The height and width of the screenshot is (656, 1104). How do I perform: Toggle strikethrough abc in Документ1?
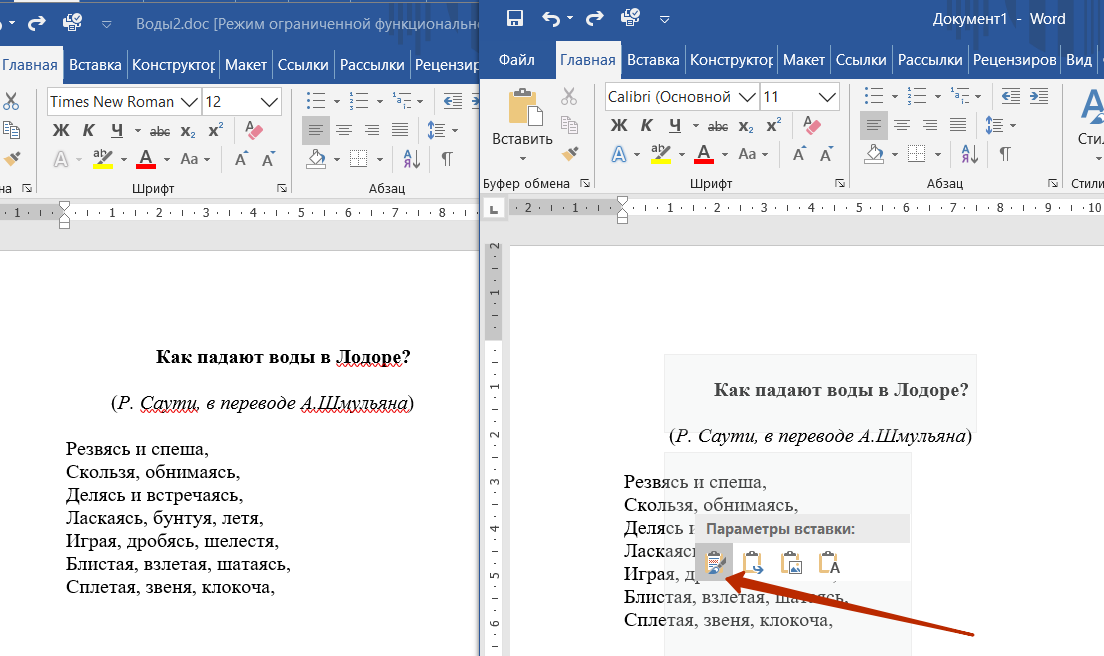click(x=717, y=126)
